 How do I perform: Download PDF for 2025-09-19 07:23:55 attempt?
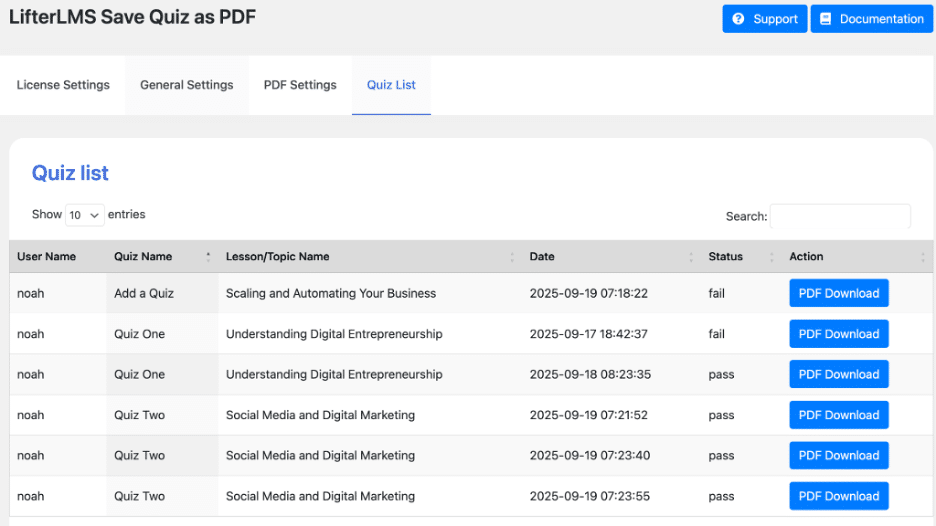(x=839, y=496)
